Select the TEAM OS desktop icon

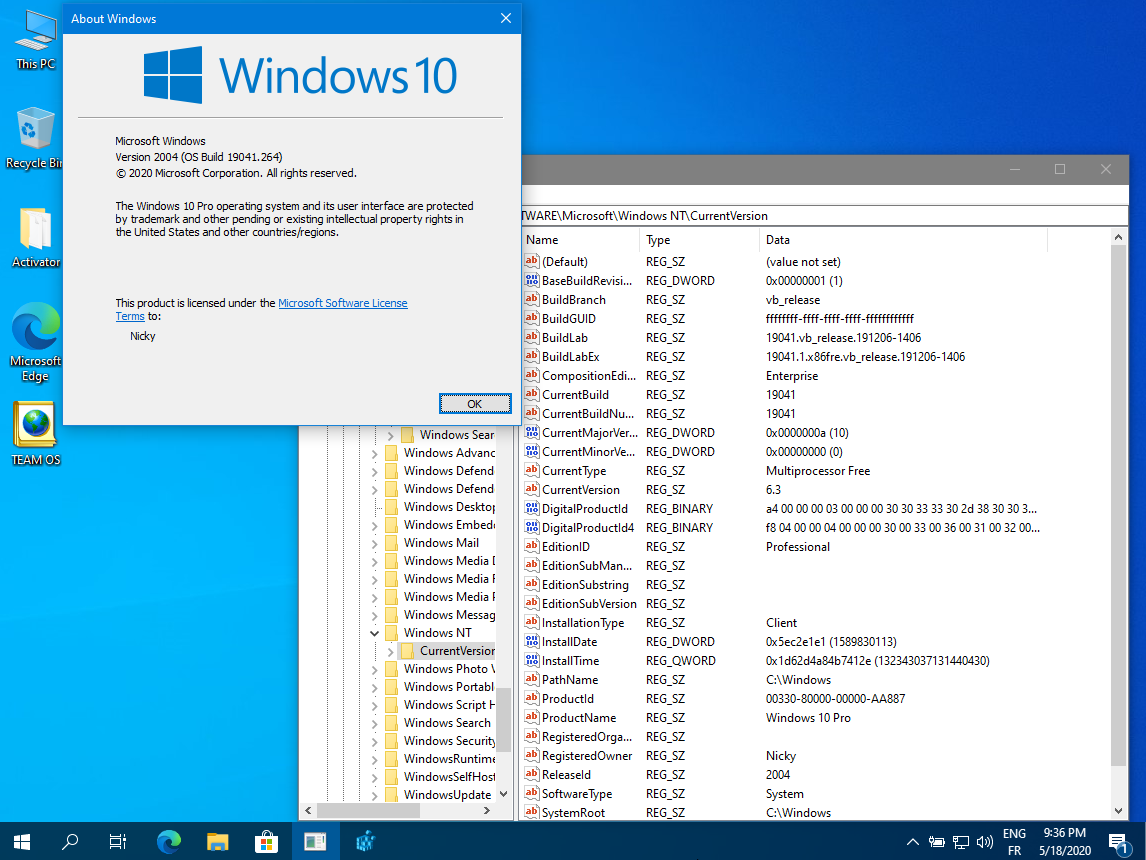coord(35,434)
